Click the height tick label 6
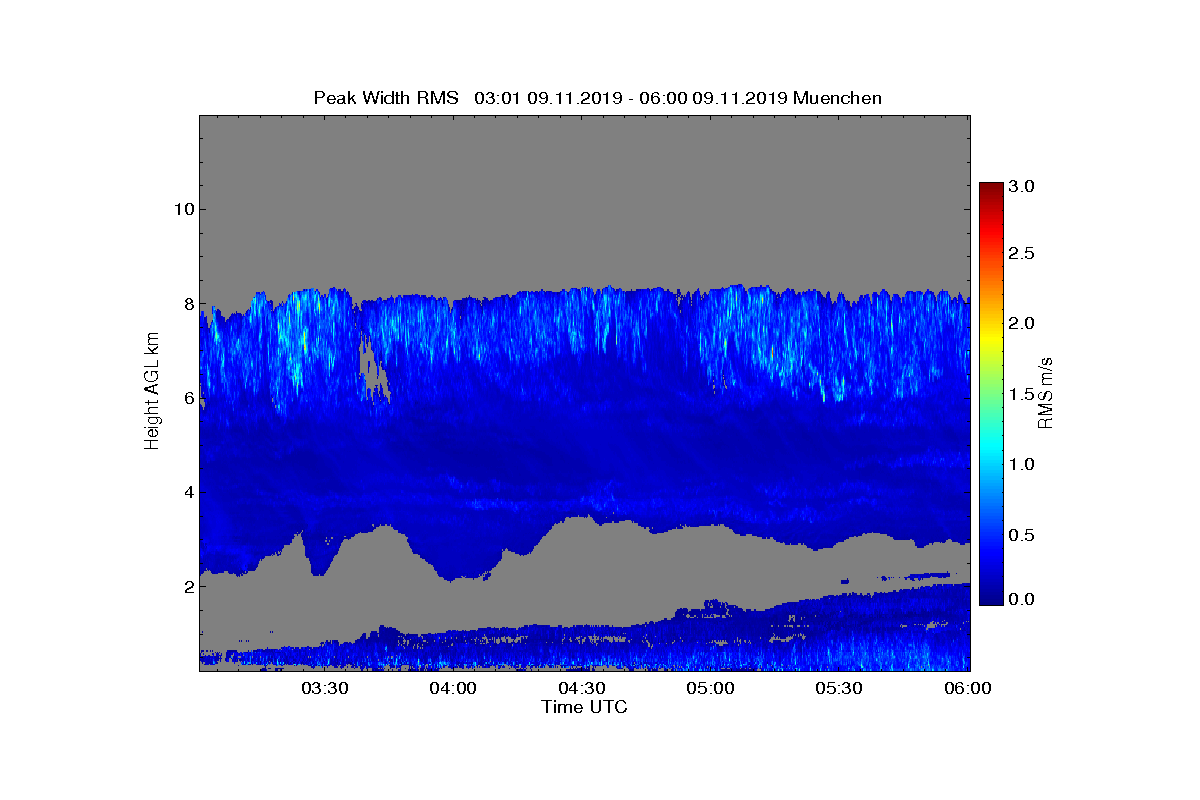 [187, 398]
